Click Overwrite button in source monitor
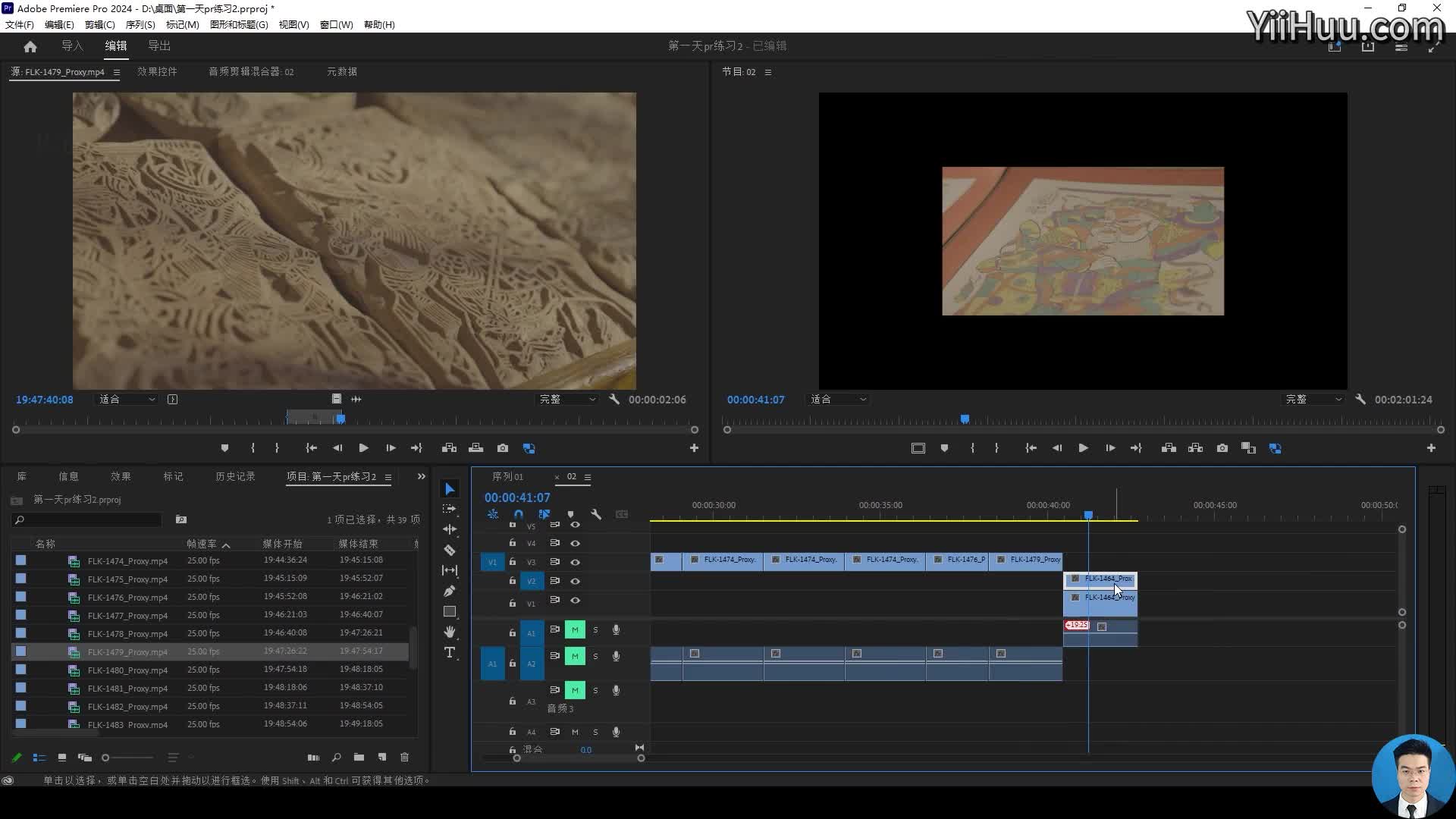 click(x=475, y=448)
